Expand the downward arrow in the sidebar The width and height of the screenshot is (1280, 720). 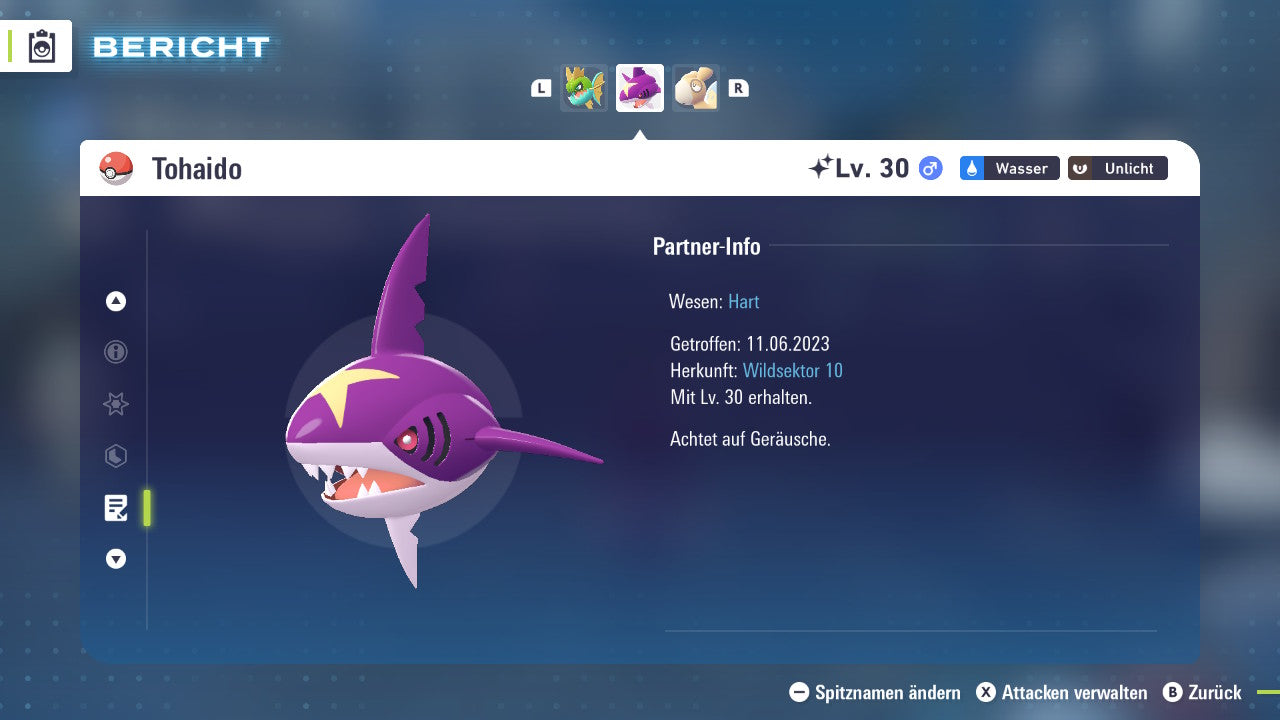tap(115, 559)
